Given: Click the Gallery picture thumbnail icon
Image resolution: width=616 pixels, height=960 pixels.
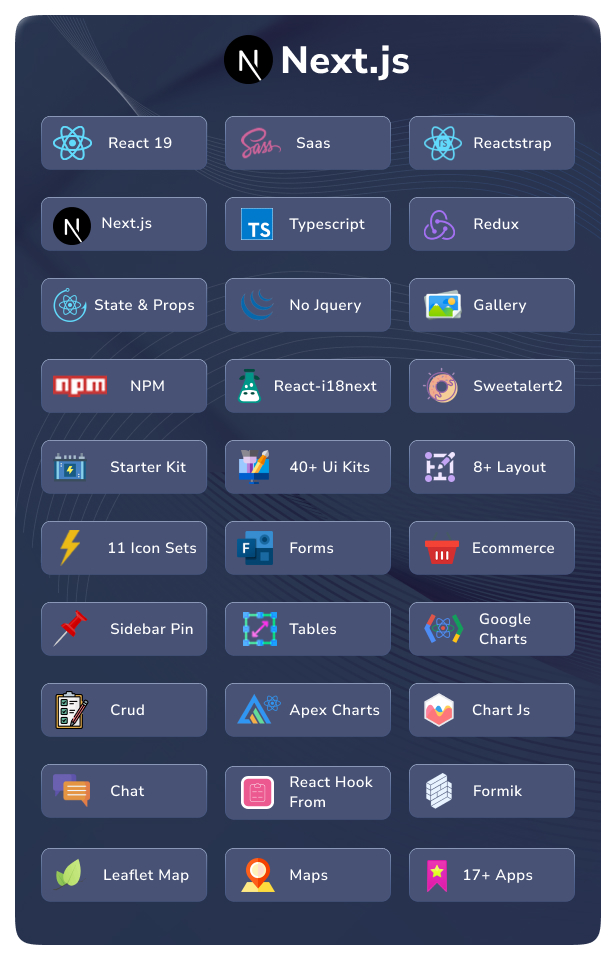Looking at the screenshot, I should click(x=443, y=305).
